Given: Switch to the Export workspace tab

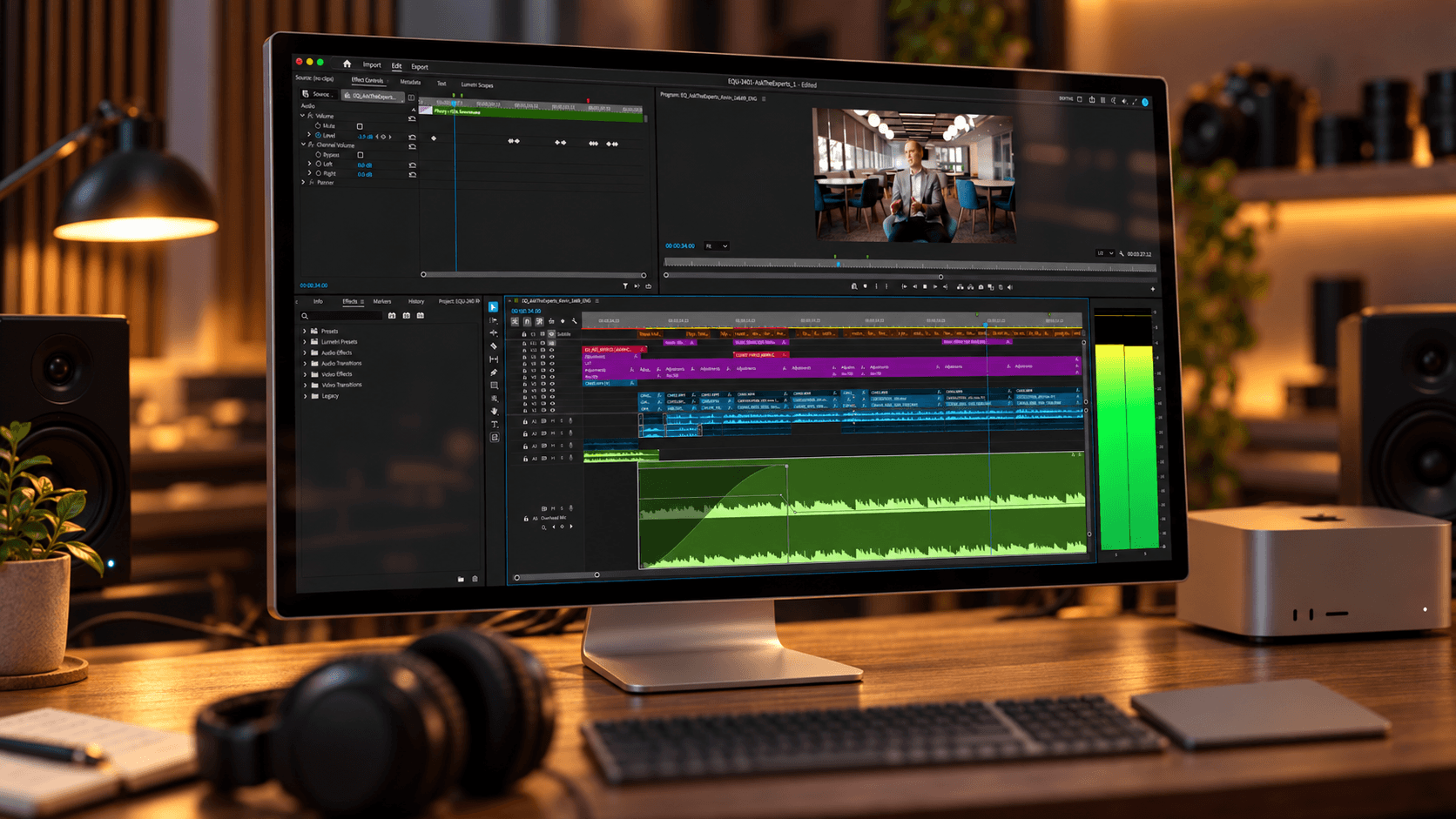Looking at the screenshot, I should coord(420,66).
